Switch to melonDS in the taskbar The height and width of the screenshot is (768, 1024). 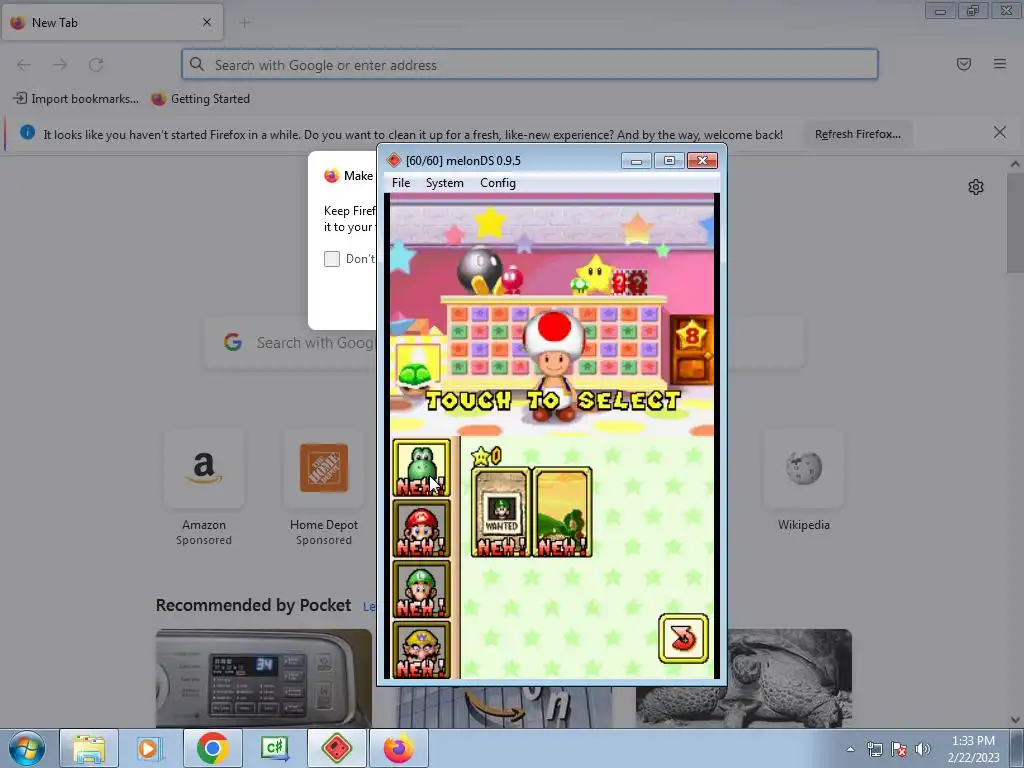[x=336, y=748]
